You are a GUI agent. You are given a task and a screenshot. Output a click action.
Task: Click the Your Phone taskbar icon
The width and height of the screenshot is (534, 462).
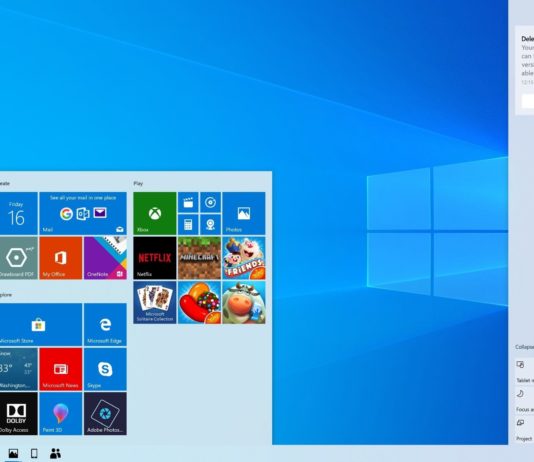[34, 453]
